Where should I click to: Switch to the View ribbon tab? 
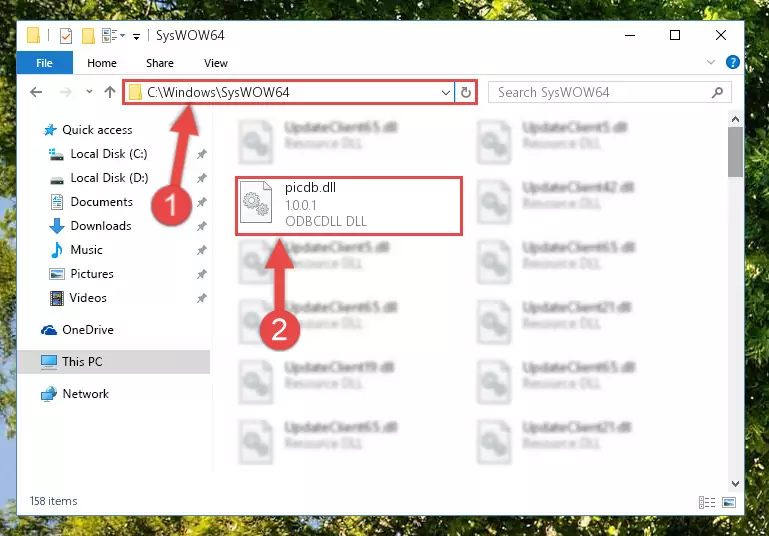point(216,63)
